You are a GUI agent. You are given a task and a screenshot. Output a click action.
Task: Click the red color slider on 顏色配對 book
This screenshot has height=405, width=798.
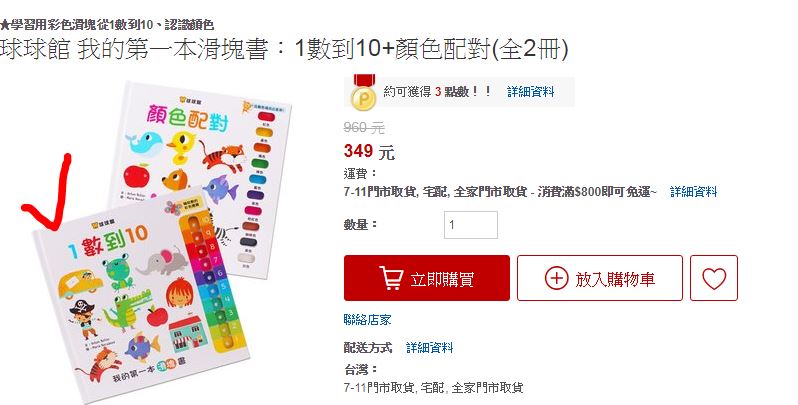tap(267, 117)
